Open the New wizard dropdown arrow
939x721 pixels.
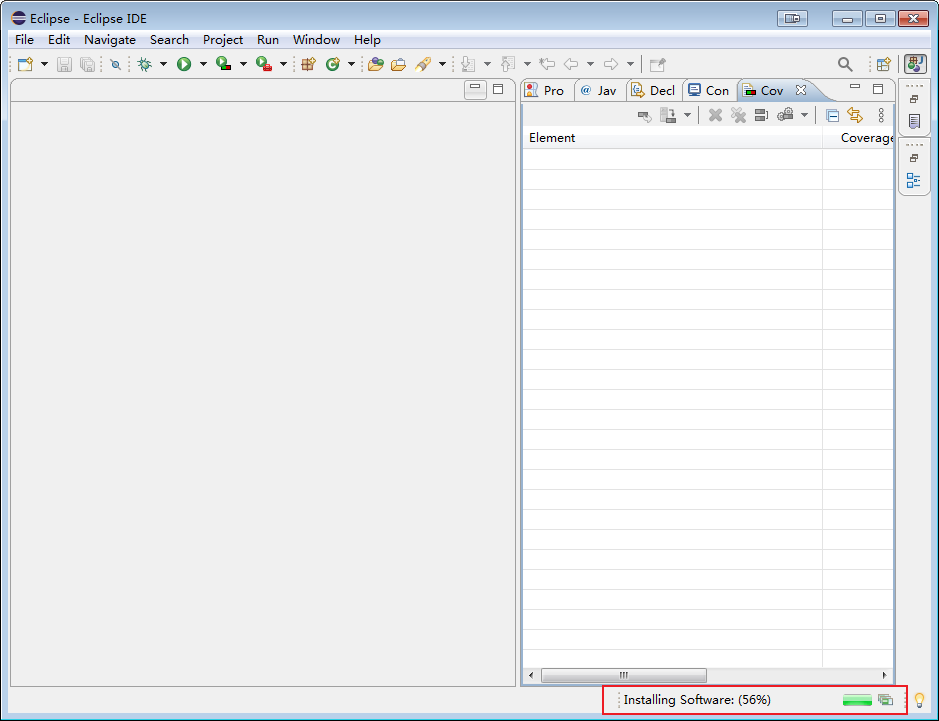coord(44,64)
